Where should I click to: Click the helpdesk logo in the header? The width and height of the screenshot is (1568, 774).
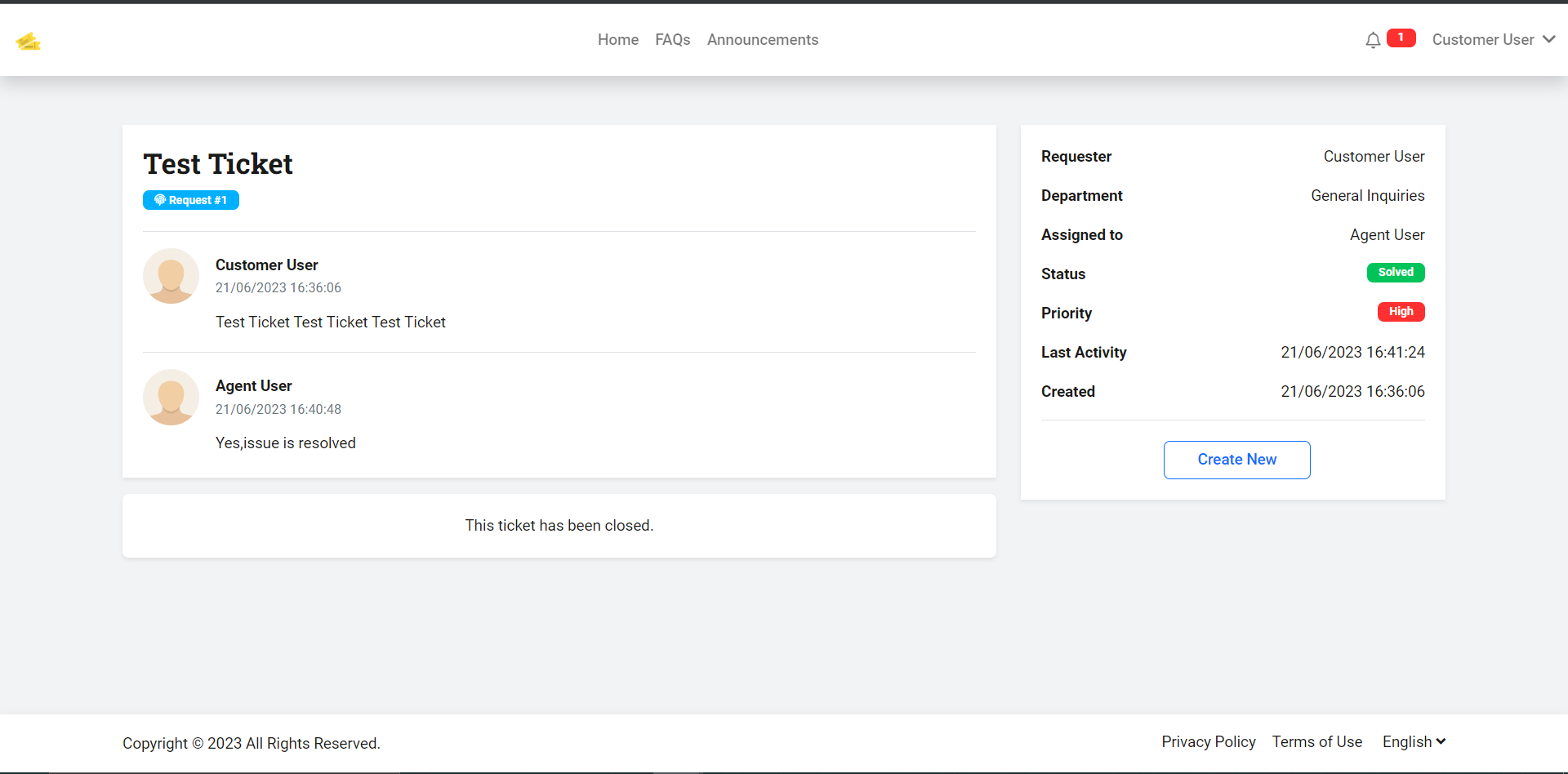pos(29,41)
